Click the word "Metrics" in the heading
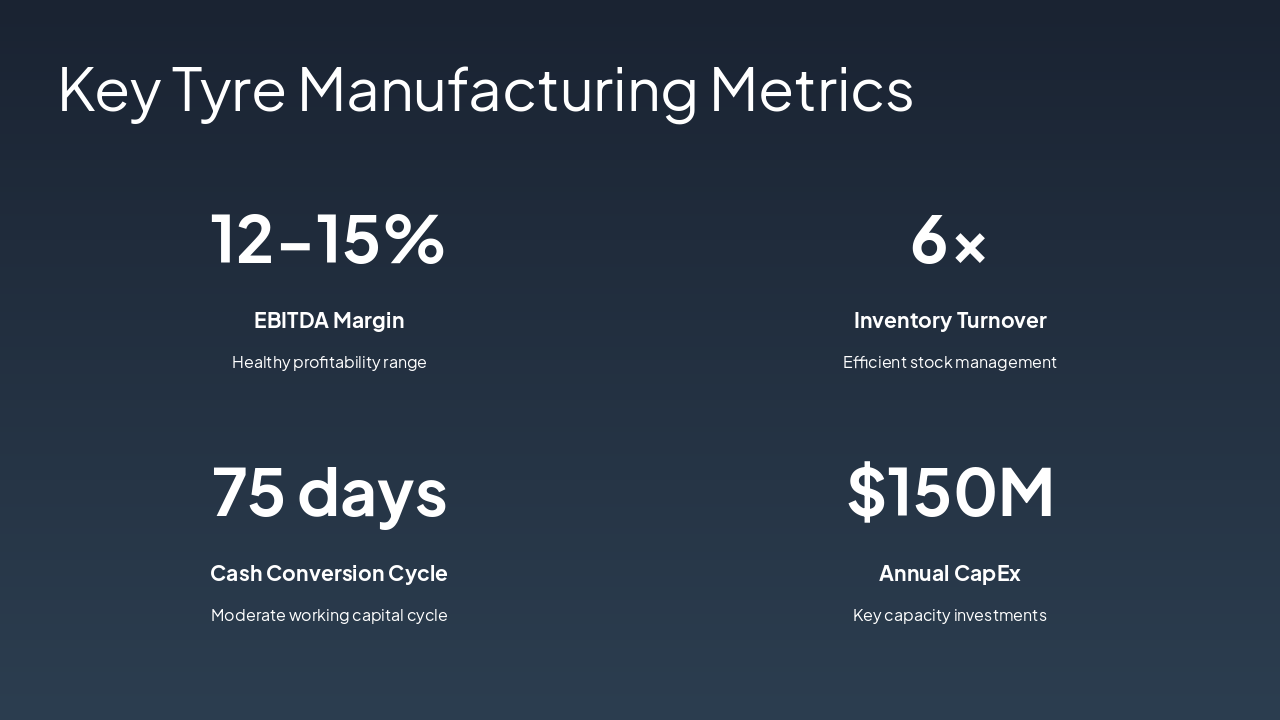Screen dimensions: 1280x720 (x=811, y=90)
